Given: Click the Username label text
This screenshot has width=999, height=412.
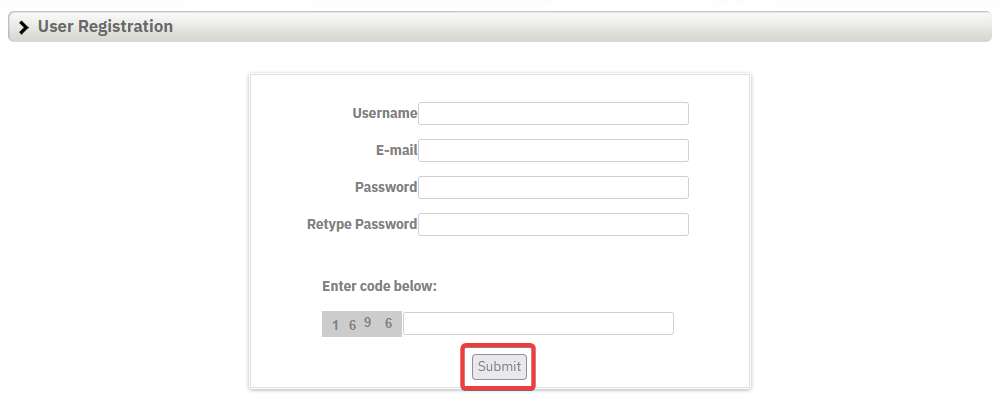Looking at the screenshot, I should (385, 113).
